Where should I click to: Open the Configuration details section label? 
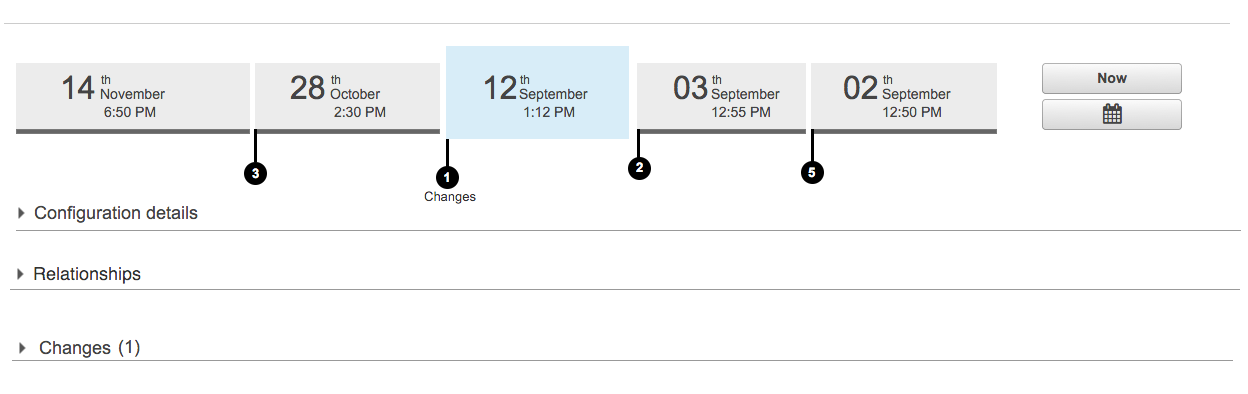pos(116,213)
